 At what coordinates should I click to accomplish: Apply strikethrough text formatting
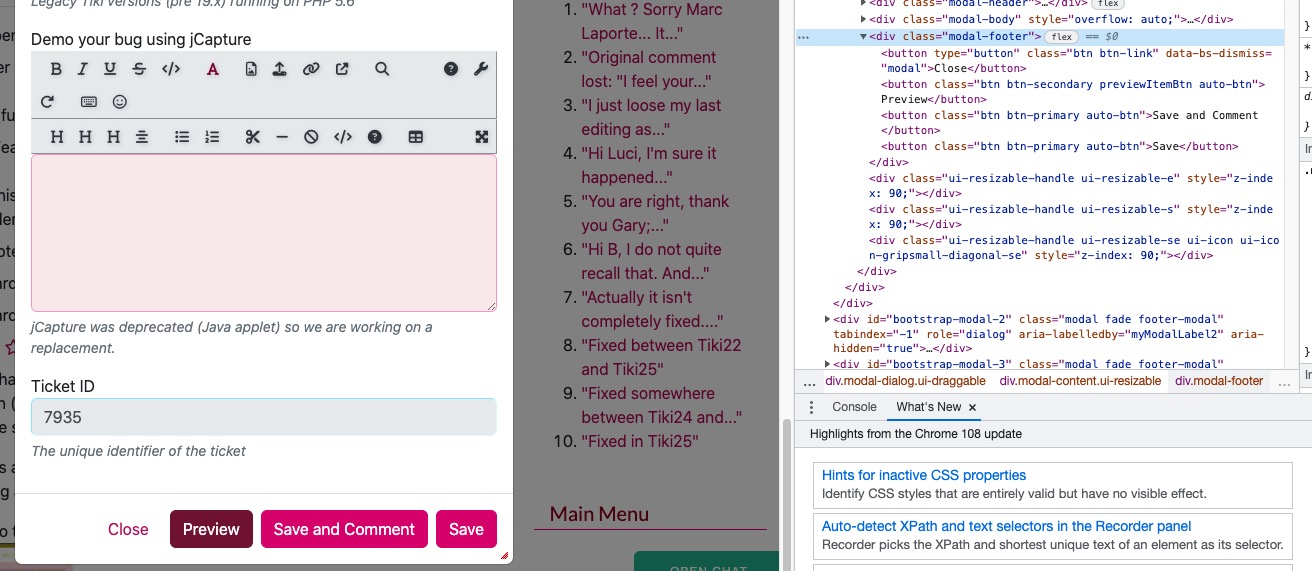click(x=139, y=69)
